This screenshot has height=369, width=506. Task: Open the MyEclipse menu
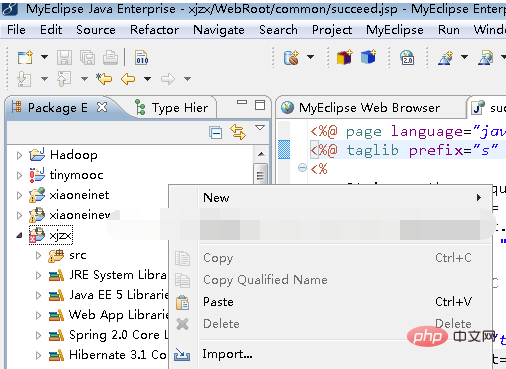click(395, 30)
